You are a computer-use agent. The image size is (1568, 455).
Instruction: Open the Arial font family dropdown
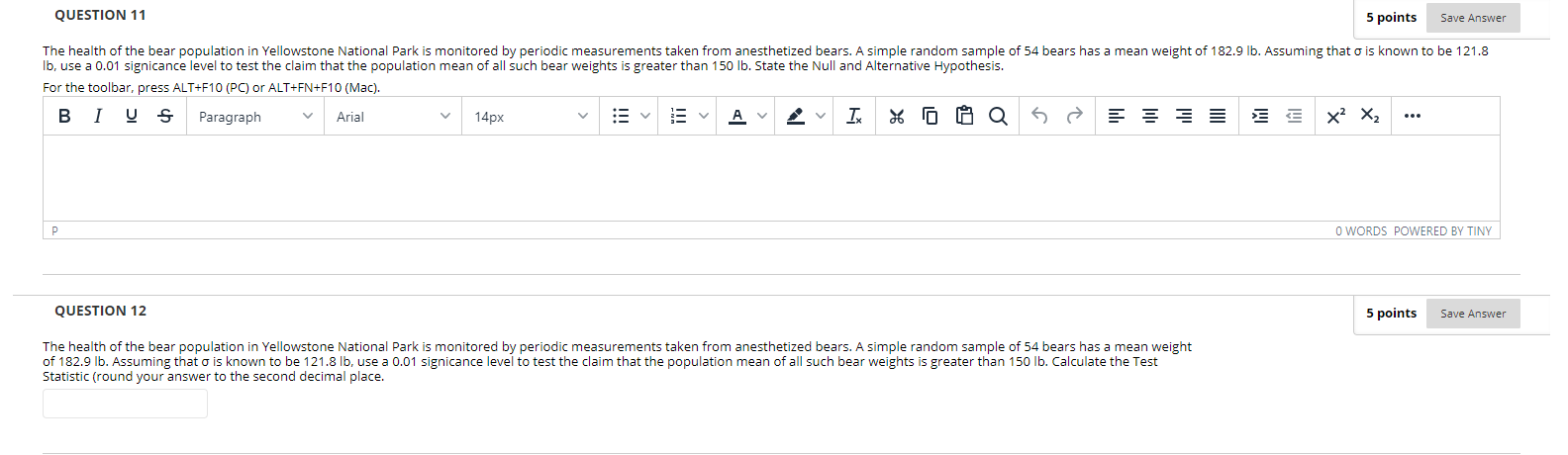pyautogui.click(x=393, y=116)
